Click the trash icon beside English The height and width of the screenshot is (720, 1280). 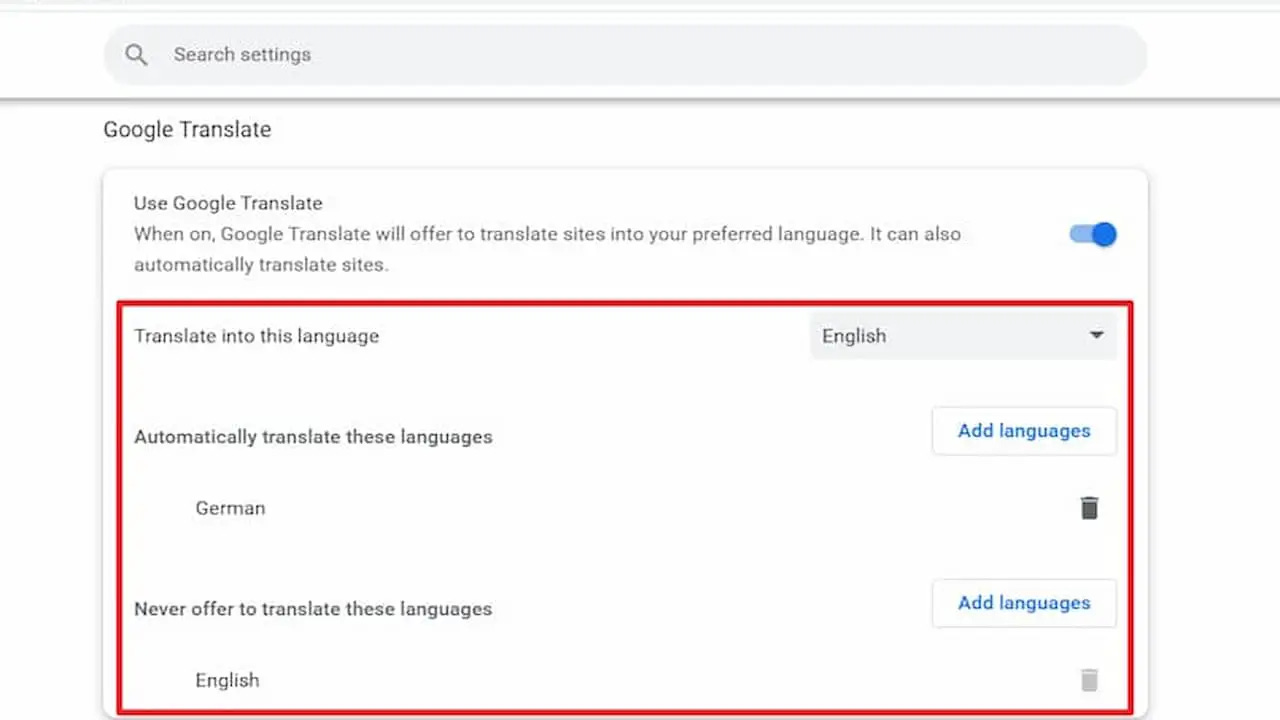(1089, 680)
